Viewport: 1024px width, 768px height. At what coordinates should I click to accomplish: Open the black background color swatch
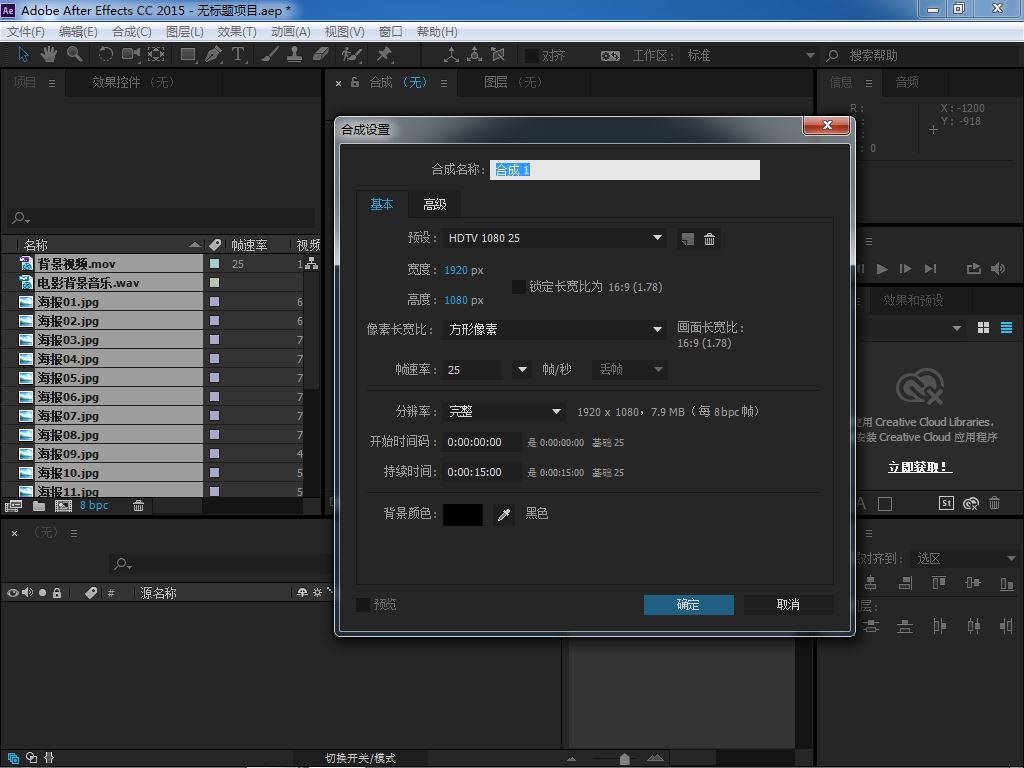[x=463, y=515]
